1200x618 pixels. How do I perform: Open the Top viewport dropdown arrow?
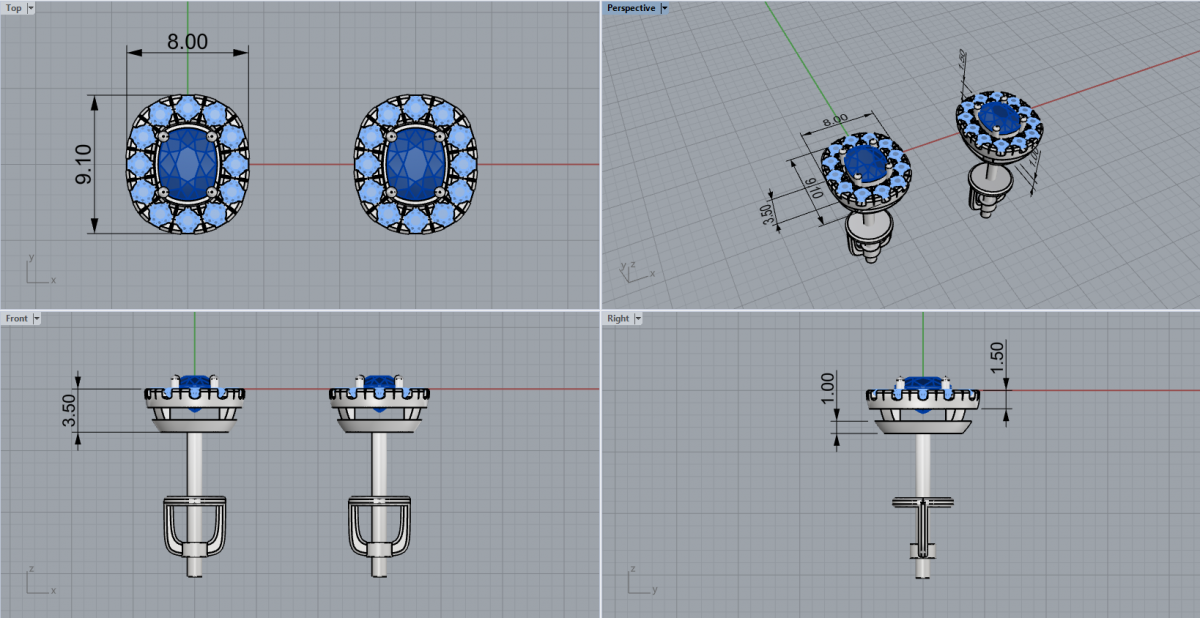click(x=31, y=8)
